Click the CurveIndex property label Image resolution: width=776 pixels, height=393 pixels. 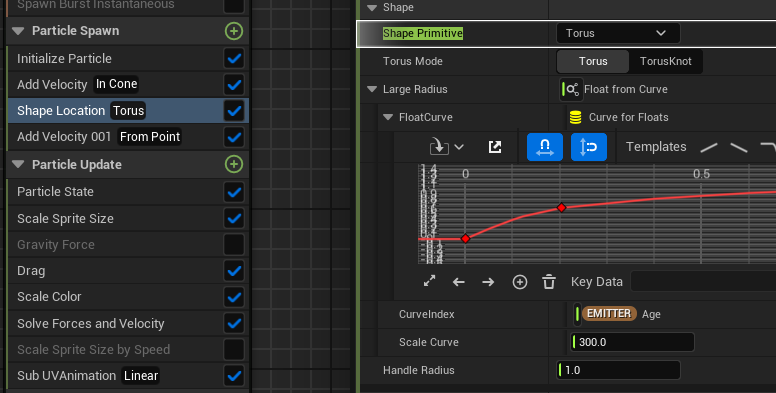coord(427,314)
